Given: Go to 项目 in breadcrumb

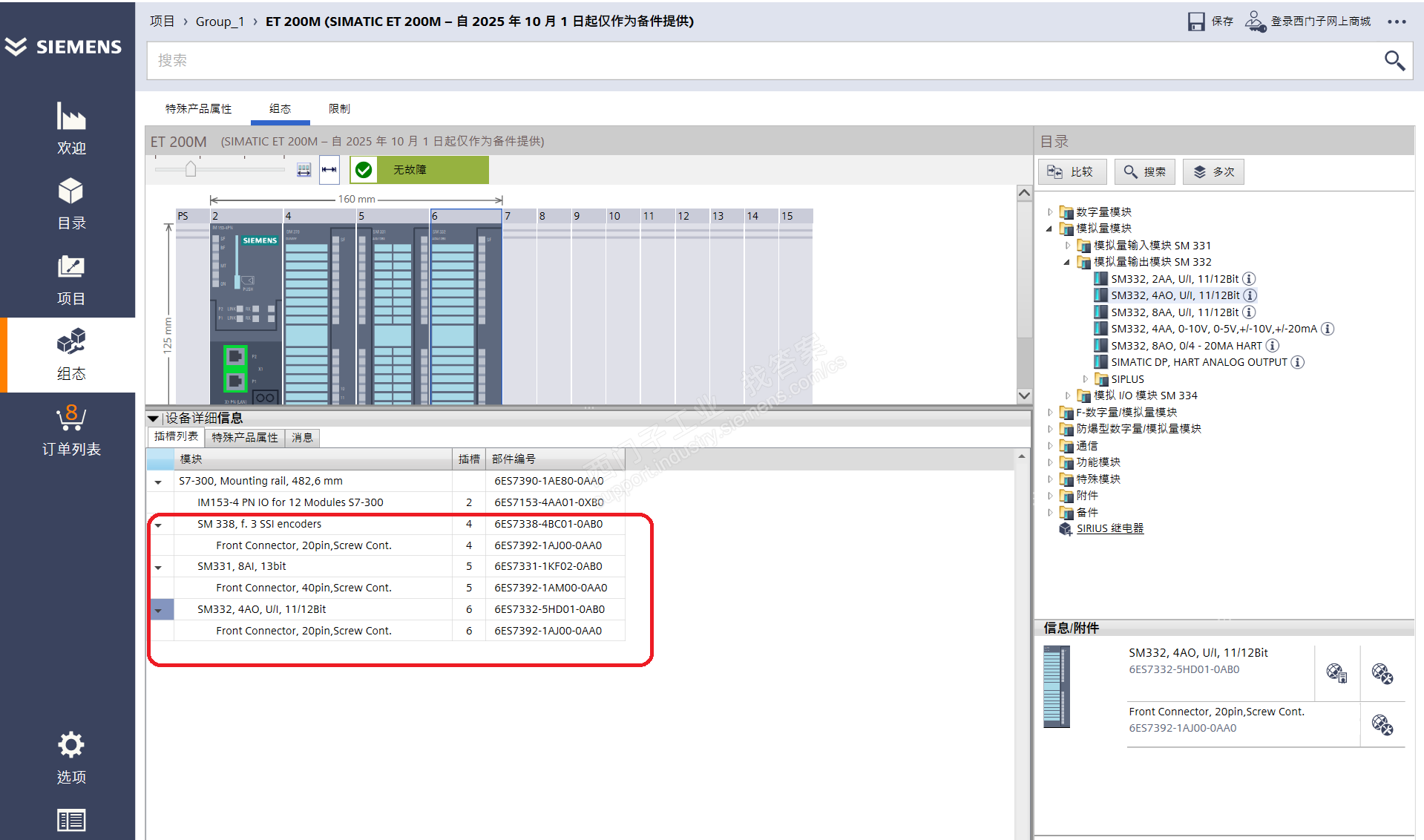Looking at the screenshot, I should (162, 22).
